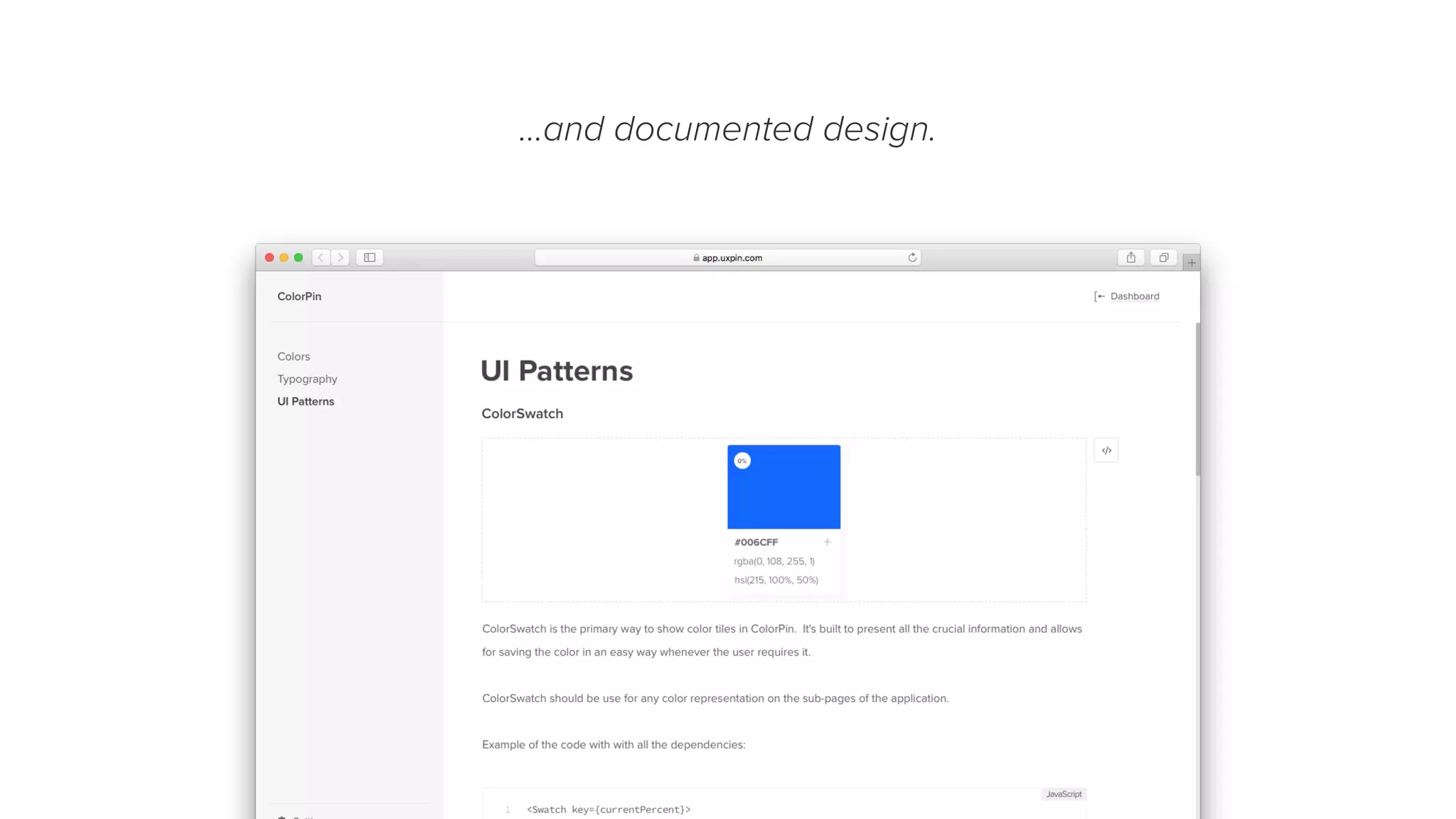The width and height of the screenshot is (1456, 819).
Task: Click the ColorSwatch section heading
Action: click(x=522, y=414)
